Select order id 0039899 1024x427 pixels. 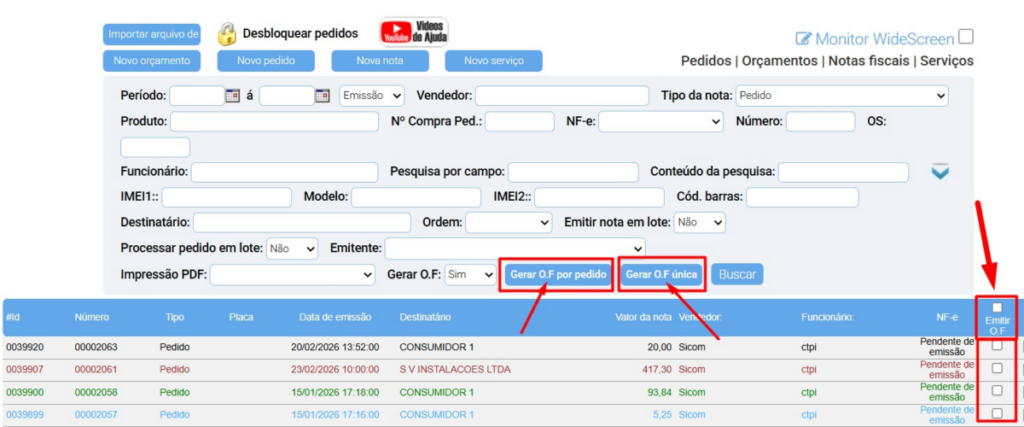25,415
